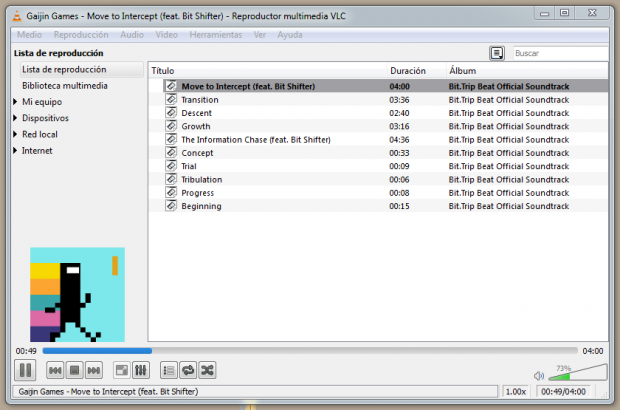The image size is (620, 410).
Task: Click the audio file icon beside Progress
Action: pos(171,193)
